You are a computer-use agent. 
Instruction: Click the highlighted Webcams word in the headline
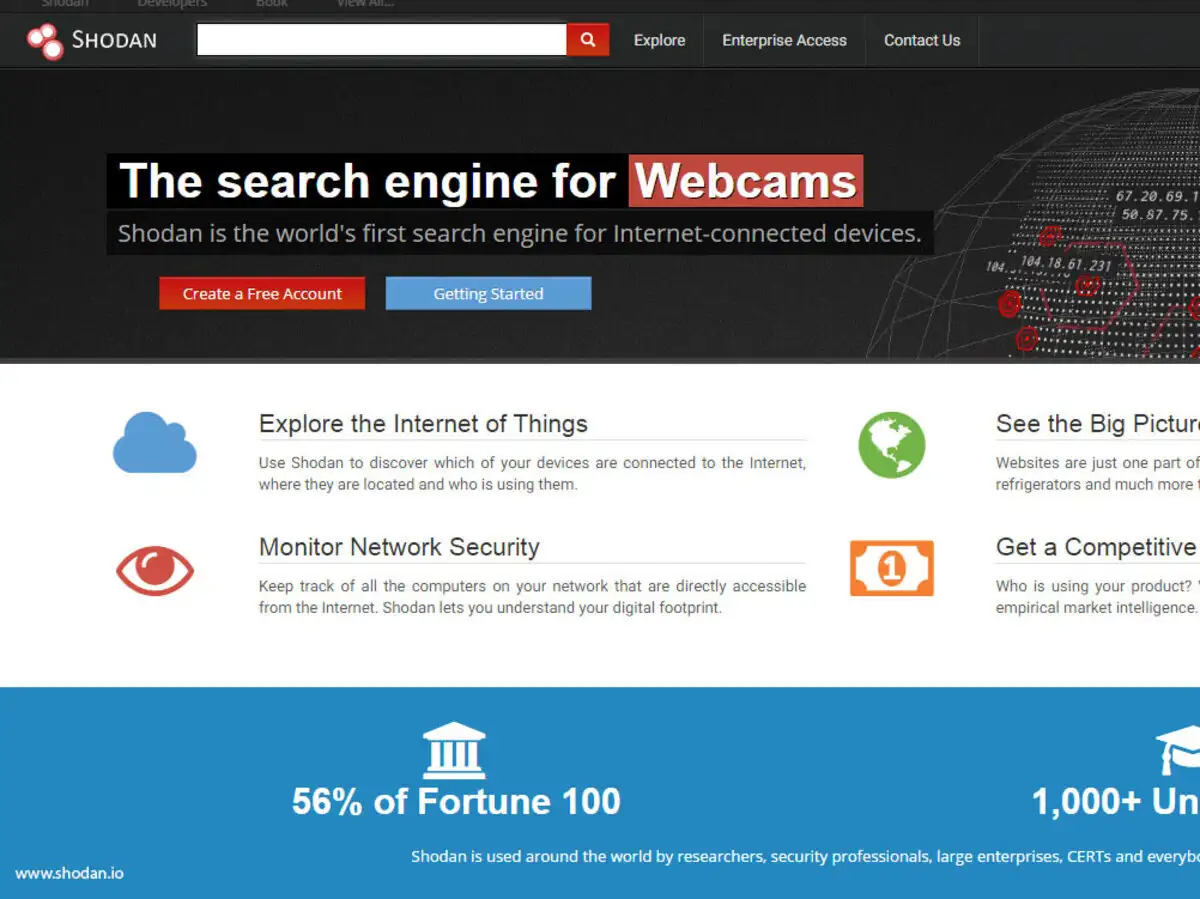click(746, 181)
